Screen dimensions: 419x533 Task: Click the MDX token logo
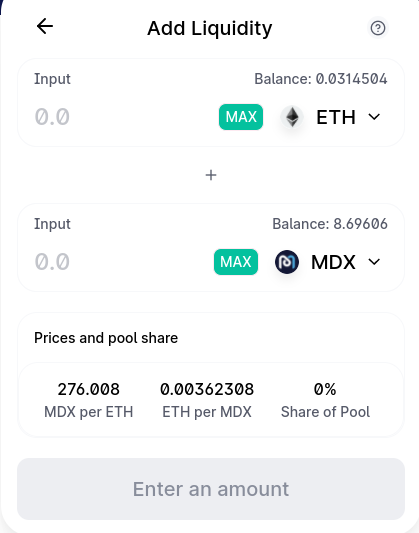(287, 262)
